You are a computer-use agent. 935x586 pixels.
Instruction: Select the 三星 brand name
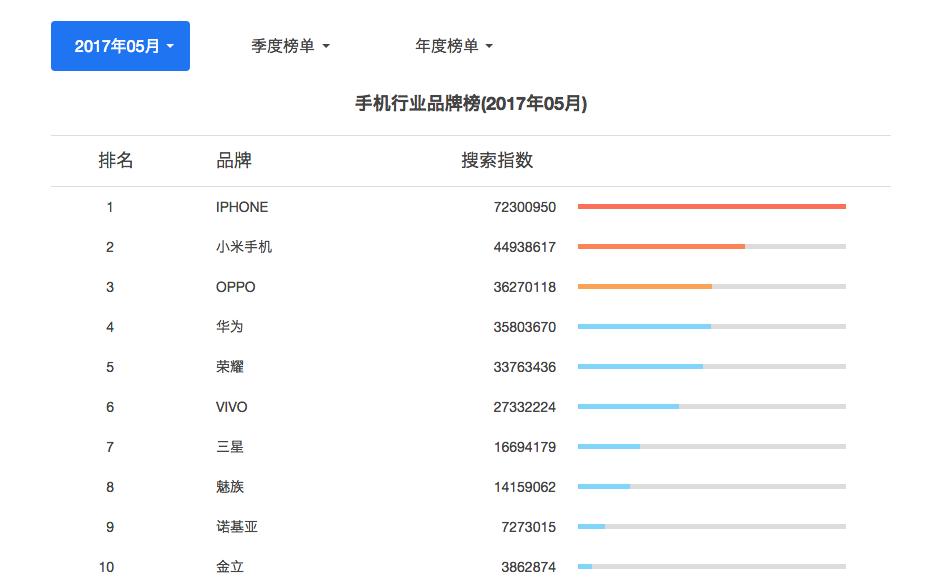coord(230,447)
